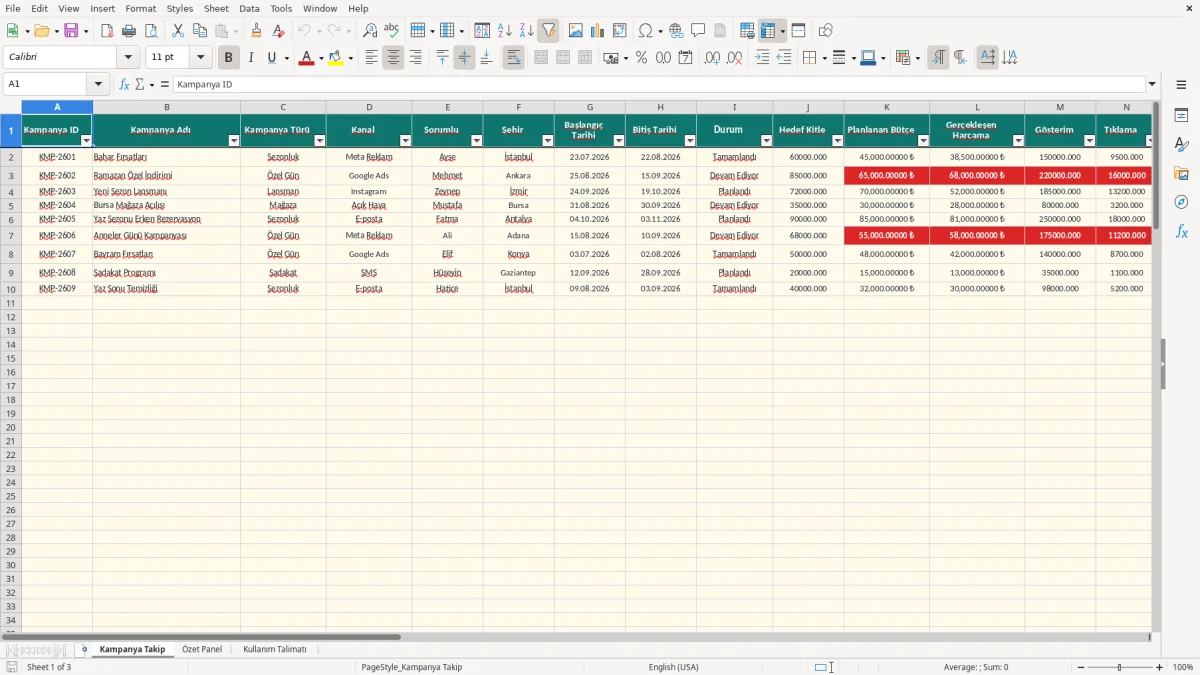Image resolution: width=1200 pixels, height=675 pixels.
Task: Toggle the AutoFilter funnel button
Action: [x=549, y=31]
